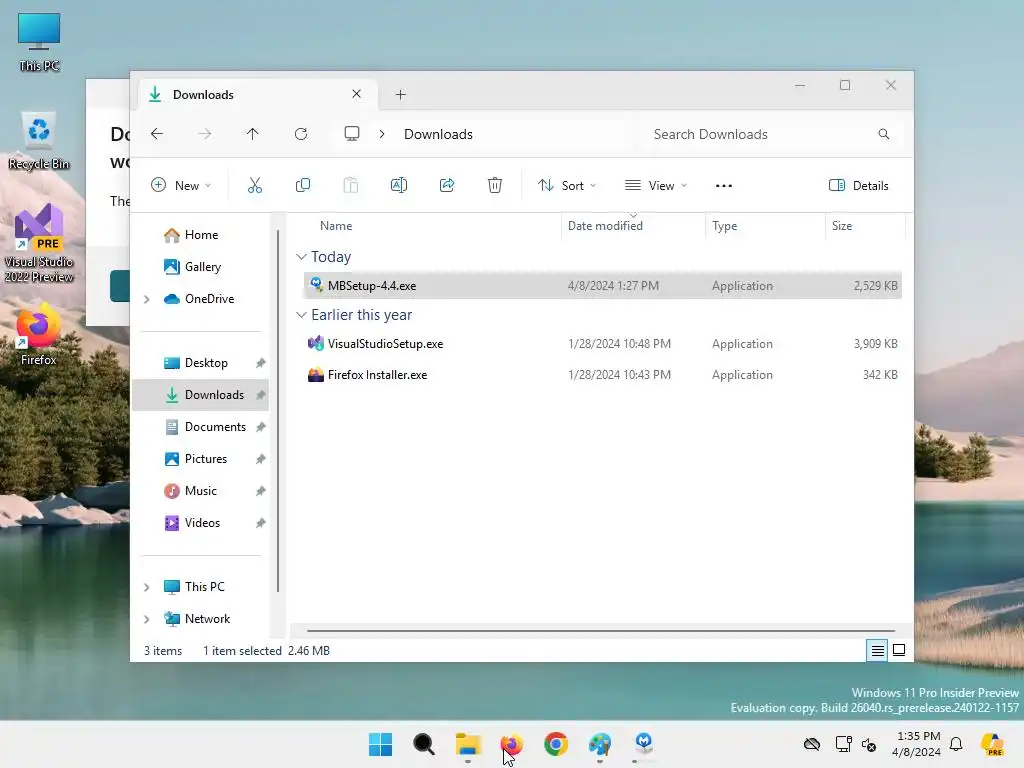Click the search magnifier in the Search Downloads box
Screen dimensions: 1024x768
(884, 134)
